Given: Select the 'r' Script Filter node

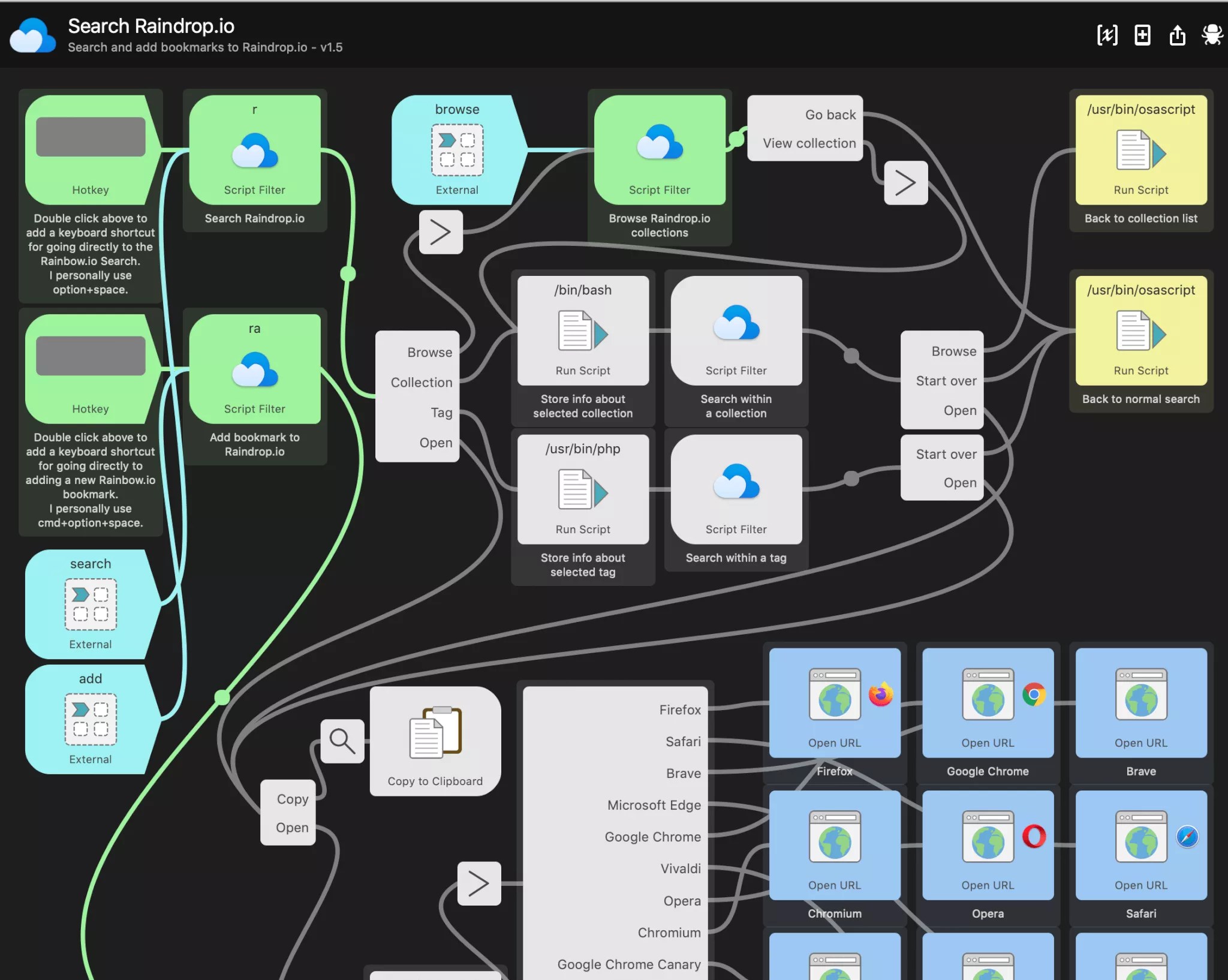Looking at the screenshot, I should (254, 150).
